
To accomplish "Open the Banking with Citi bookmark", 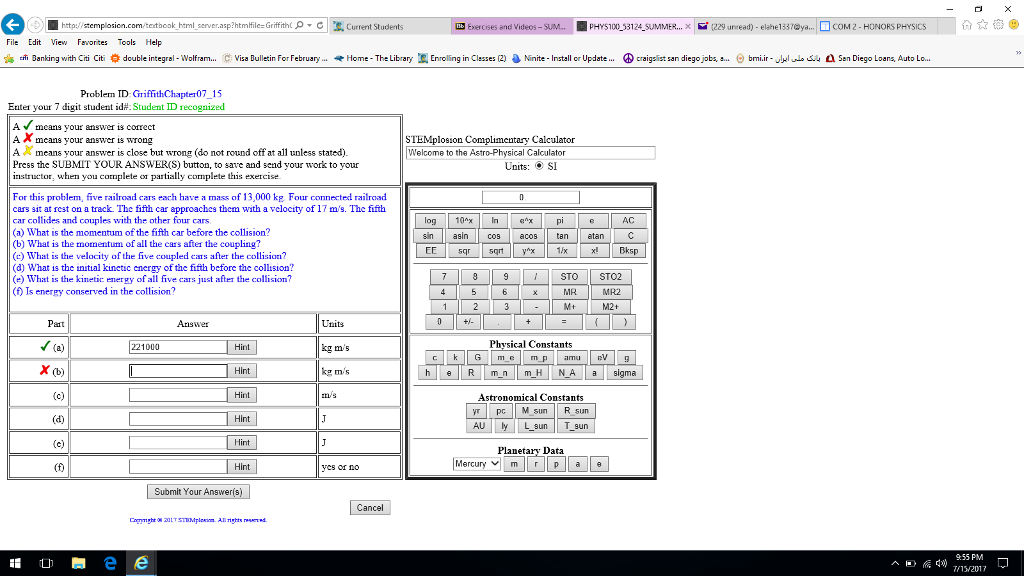I will click(x=63, y=58).
